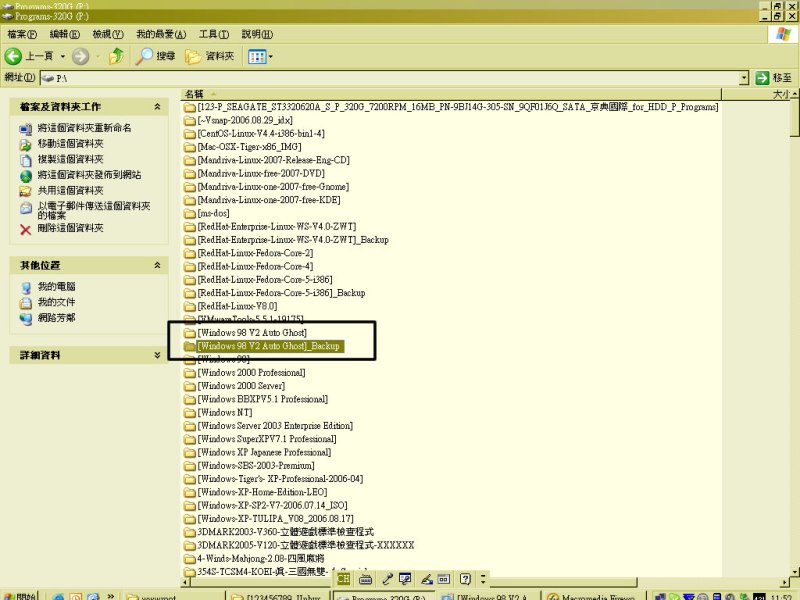Screen dimensions: 800x600
Task: Select [Windows XP Japanese Professional] folder name
Action: point(264,452)
